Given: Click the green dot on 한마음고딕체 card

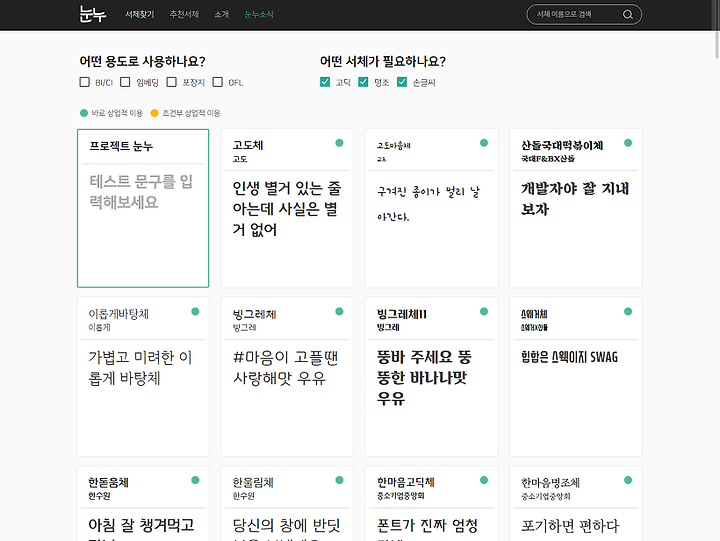Looking at the screenshot, I should 484,480.
